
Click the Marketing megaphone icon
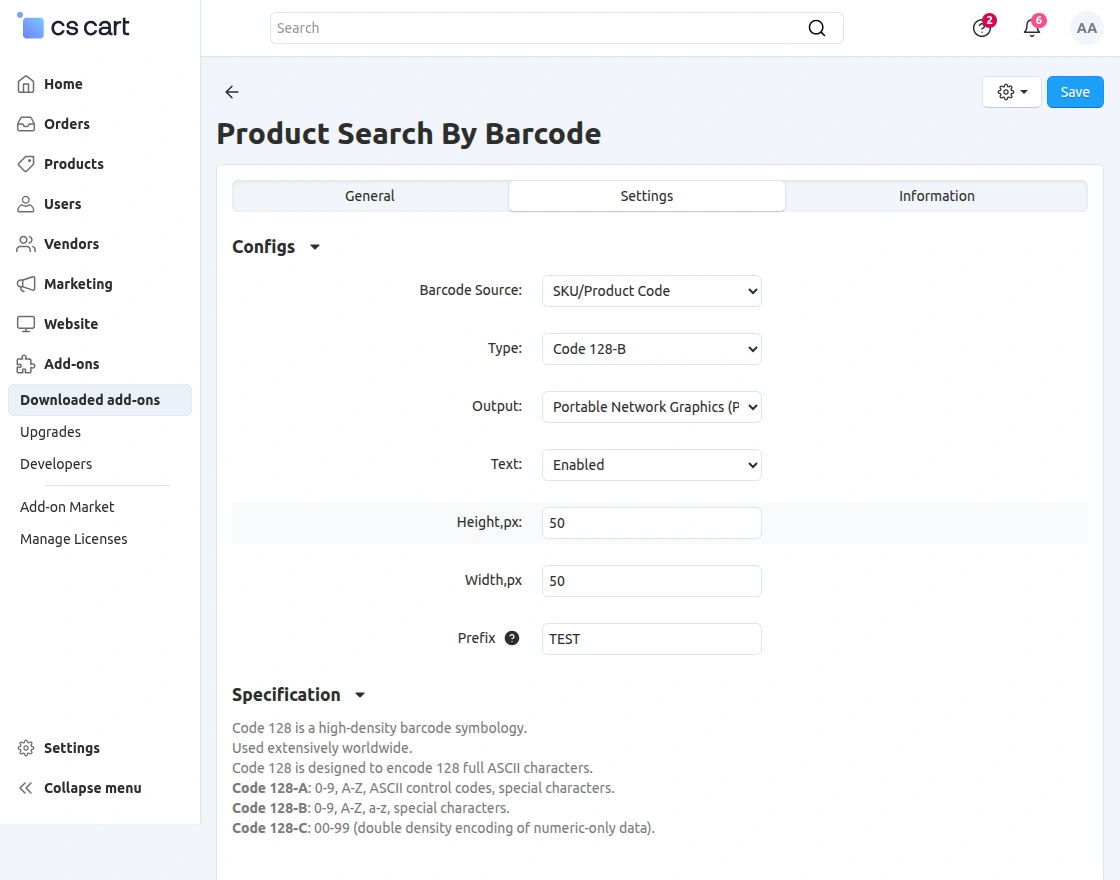pyautogui.click(x=26, y=284)
